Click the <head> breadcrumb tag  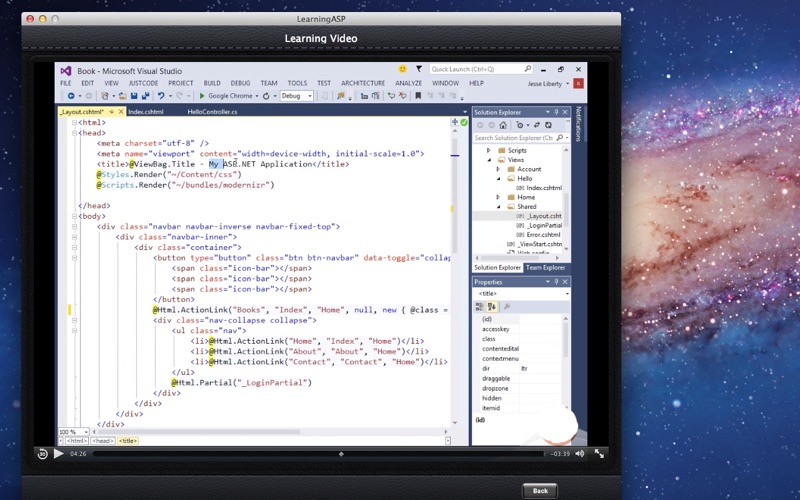[x=103, y=441]
